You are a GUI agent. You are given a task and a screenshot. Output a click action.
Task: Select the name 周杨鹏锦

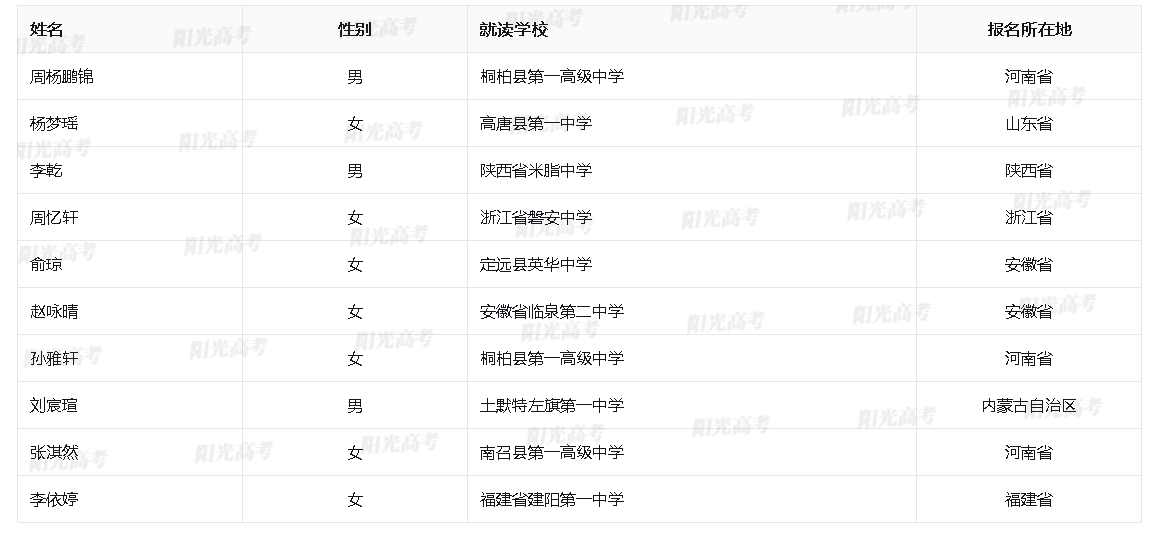(x=62, y=76)
